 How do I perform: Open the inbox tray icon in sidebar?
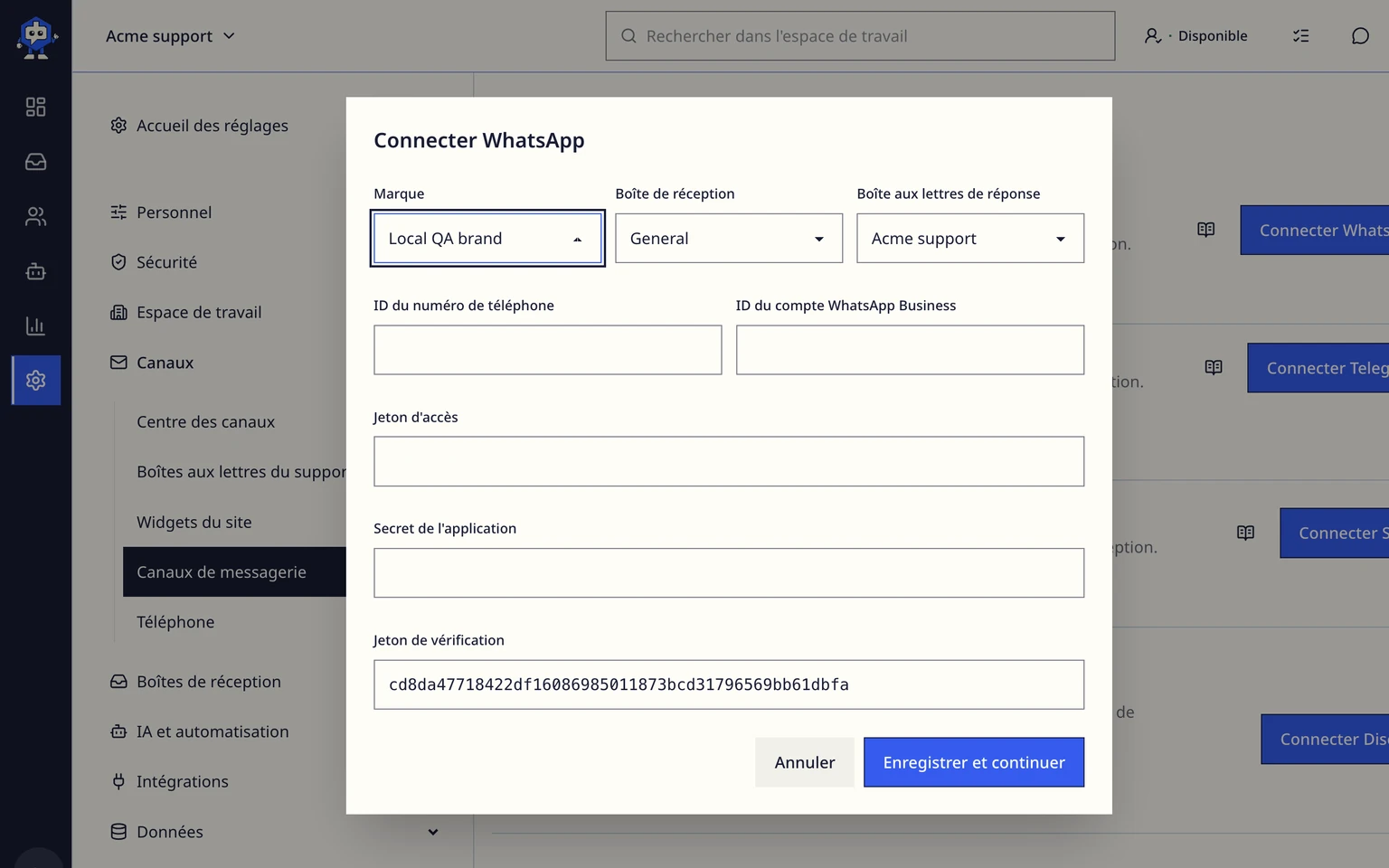coord(35,162)
